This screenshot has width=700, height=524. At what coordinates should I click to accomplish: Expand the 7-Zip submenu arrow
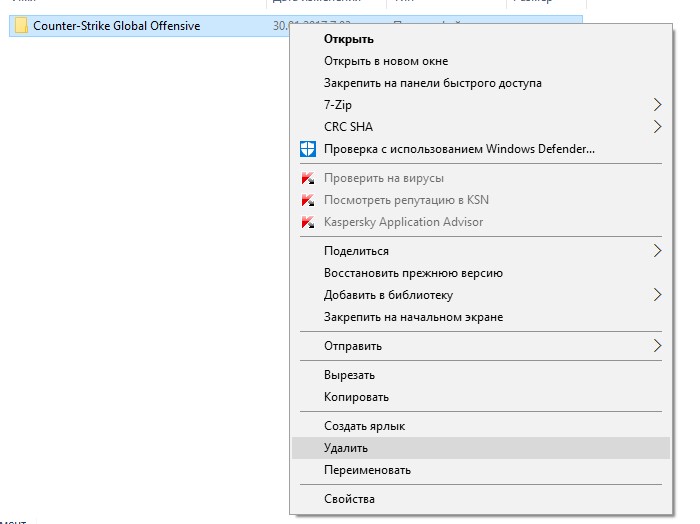(x=657, y=105)
